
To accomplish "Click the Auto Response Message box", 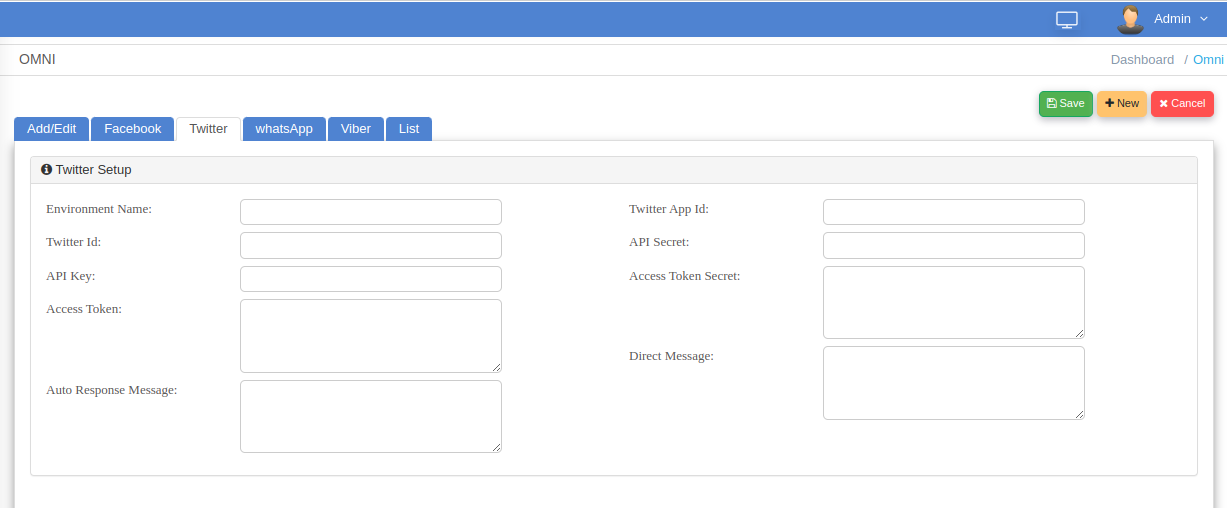I will (370, 416).
